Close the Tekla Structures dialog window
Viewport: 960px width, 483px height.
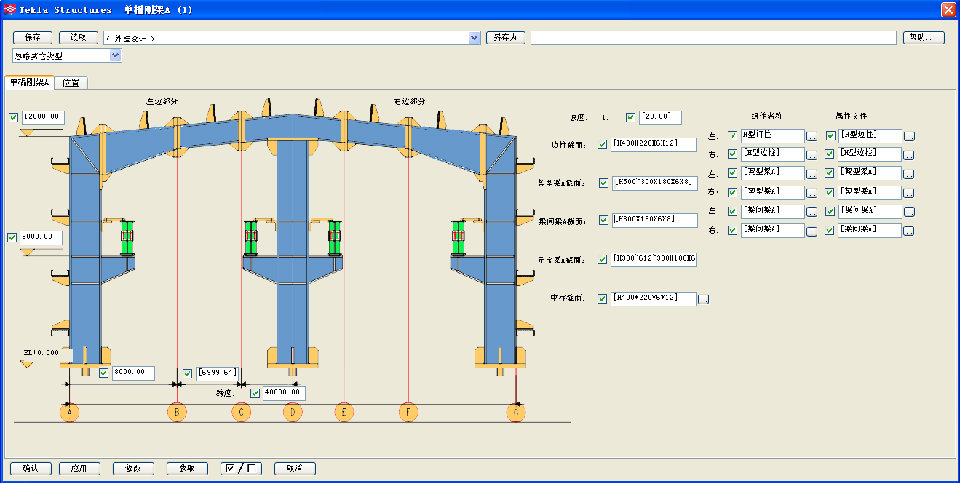[x=948, y=9]
